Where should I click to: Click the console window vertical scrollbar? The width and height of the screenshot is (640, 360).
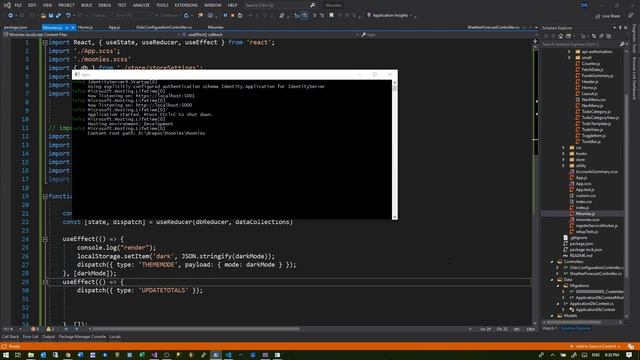[395, 149]
